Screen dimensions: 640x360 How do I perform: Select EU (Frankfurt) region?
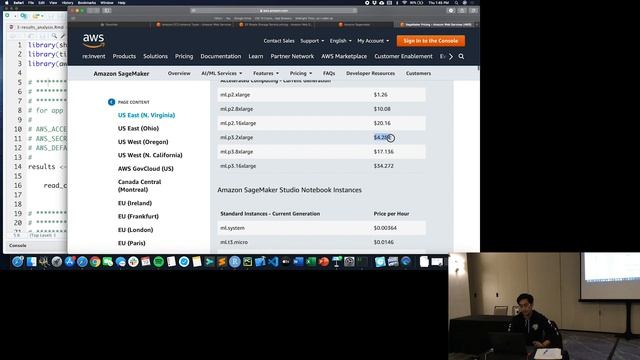coord(138,216)
